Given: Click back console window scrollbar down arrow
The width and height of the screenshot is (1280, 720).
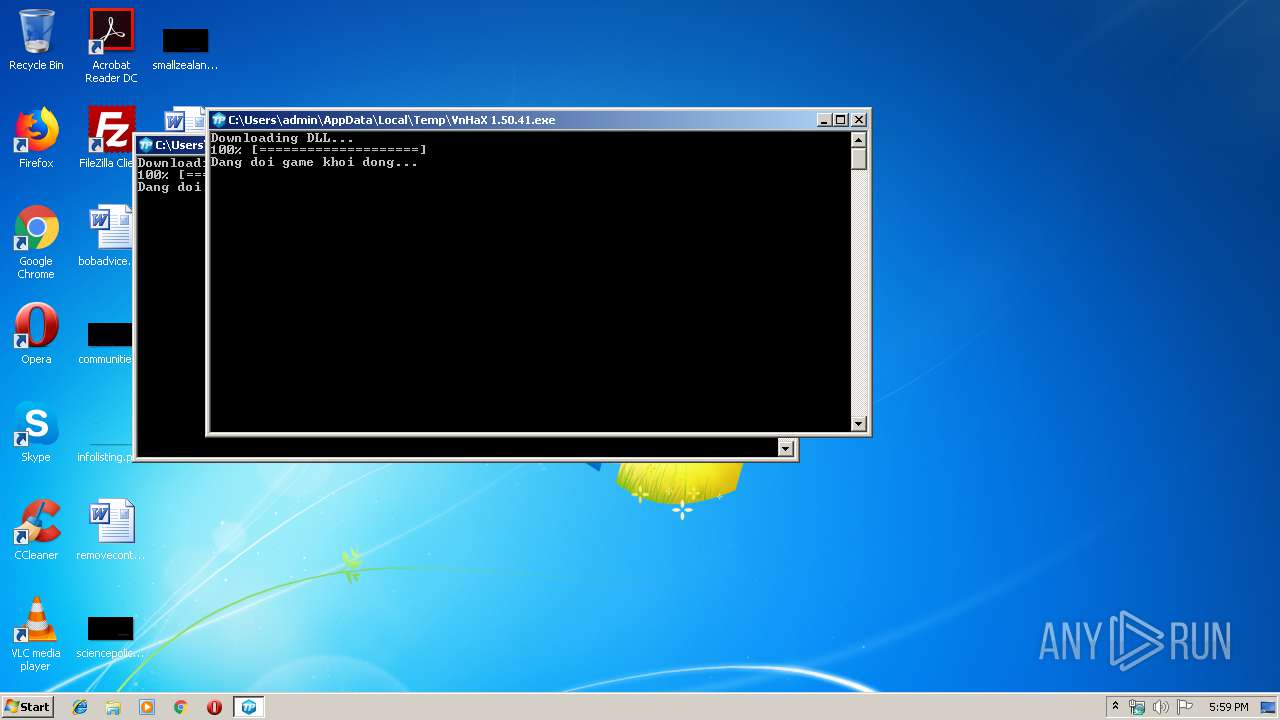Looking at the screenshot, I should click(785, 449).
